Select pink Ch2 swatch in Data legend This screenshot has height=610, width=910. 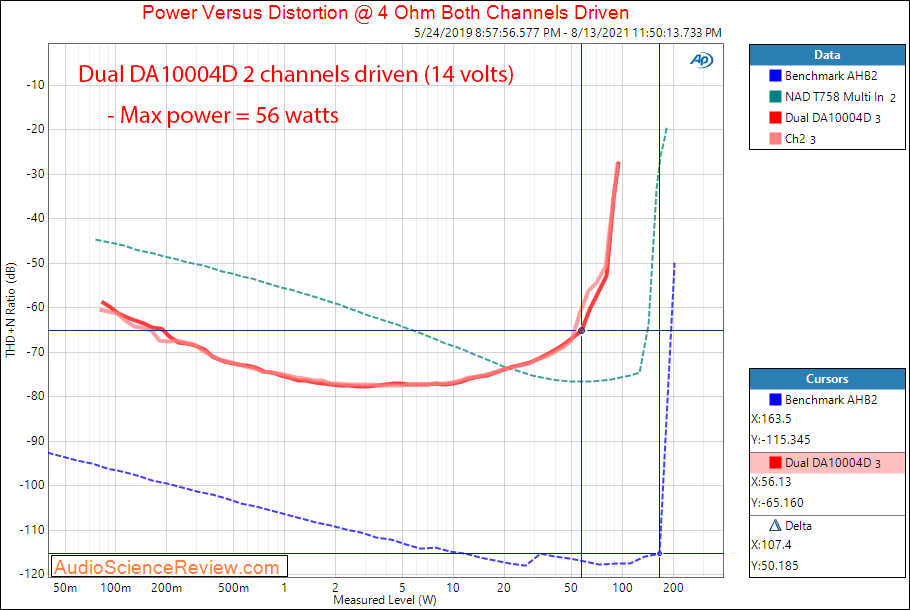coord(775,139)
